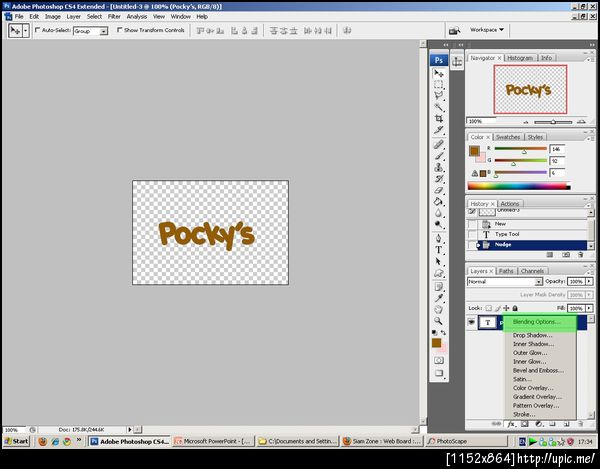Pick the Path Selection tool
The image size is (600, 469).
[439, 262]
